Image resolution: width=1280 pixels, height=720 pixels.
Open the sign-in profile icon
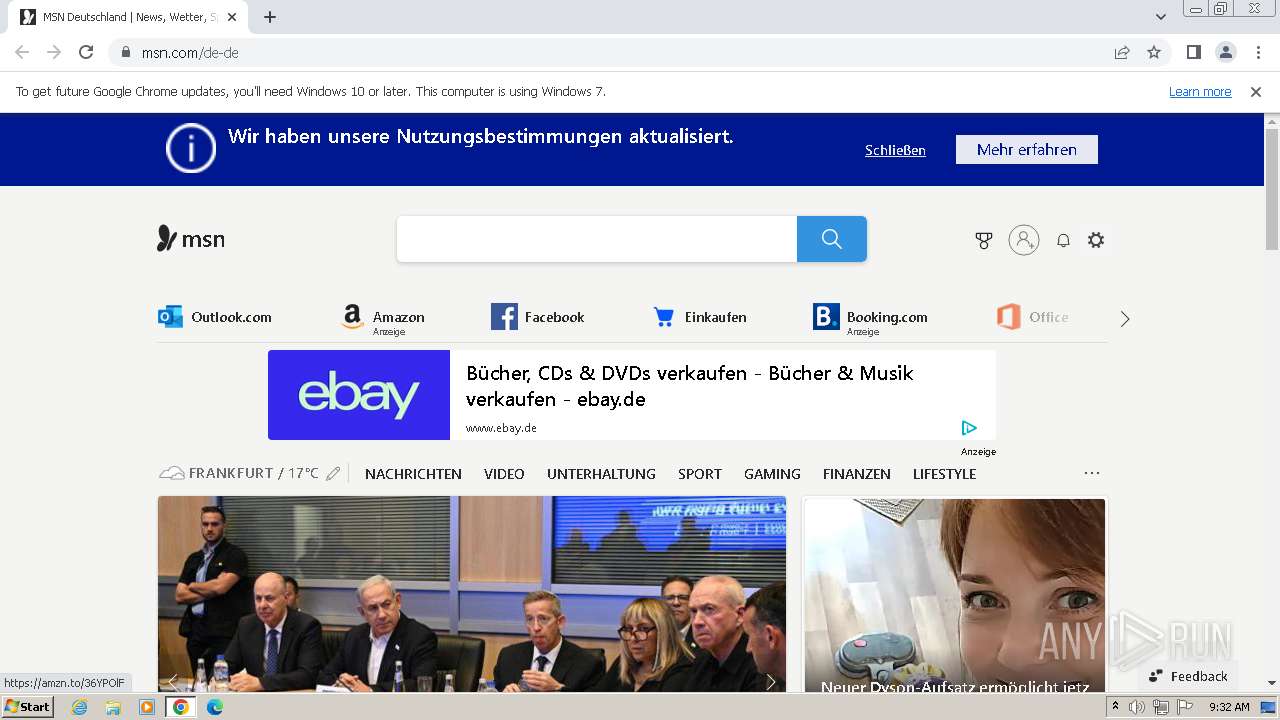[x=1024, y=240]
